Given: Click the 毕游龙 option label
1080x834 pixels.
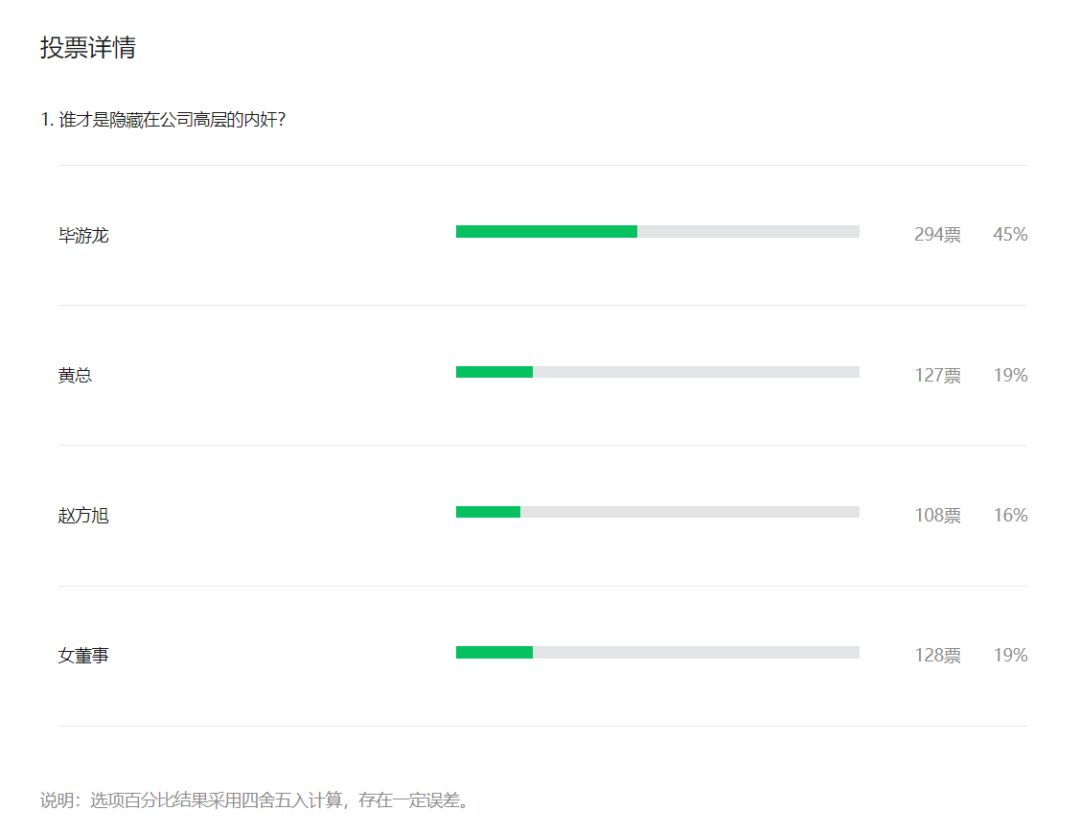Looking at the screenshot, I should (83, 236).
